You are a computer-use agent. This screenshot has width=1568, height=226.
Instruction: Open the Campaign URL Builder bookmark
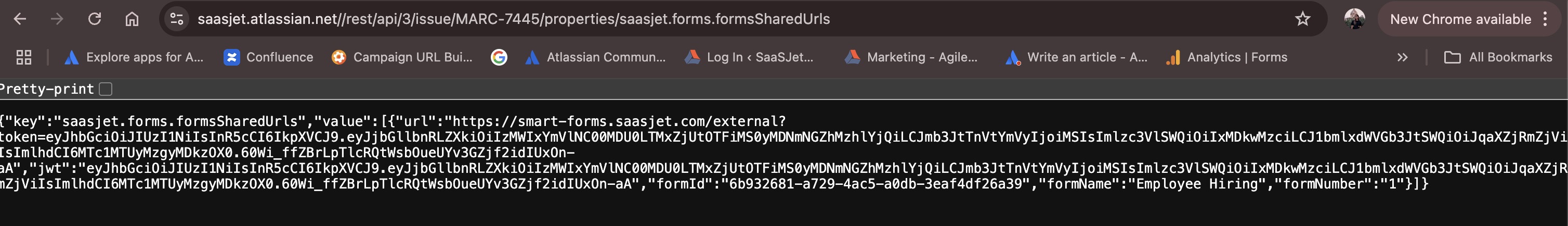click(402, 57)
